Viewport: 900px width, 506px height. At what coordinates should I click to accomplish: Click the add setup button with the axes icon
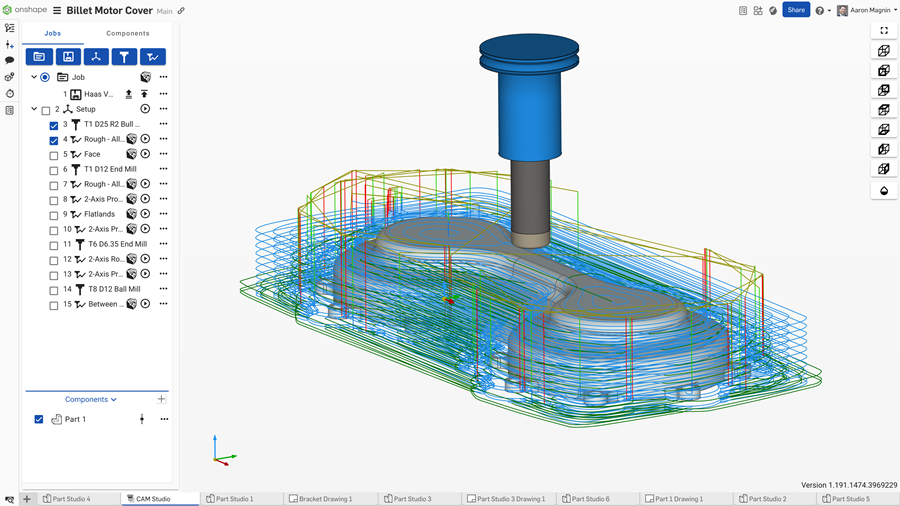(x=96, y=57)
